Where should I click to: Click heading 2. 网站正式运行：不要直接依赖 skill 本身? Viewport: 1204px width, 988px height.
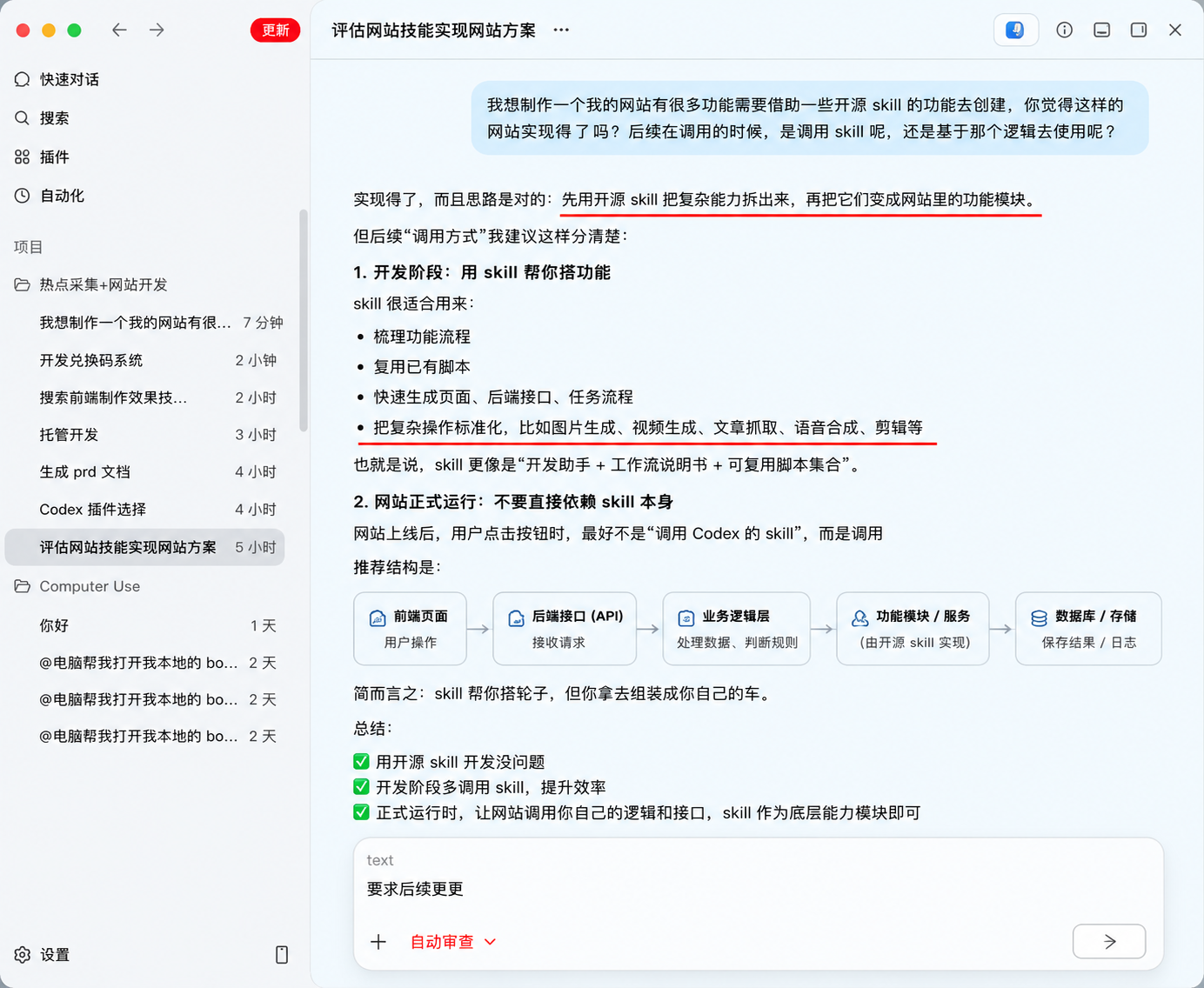pyautogui.click(x=513, y=502)
